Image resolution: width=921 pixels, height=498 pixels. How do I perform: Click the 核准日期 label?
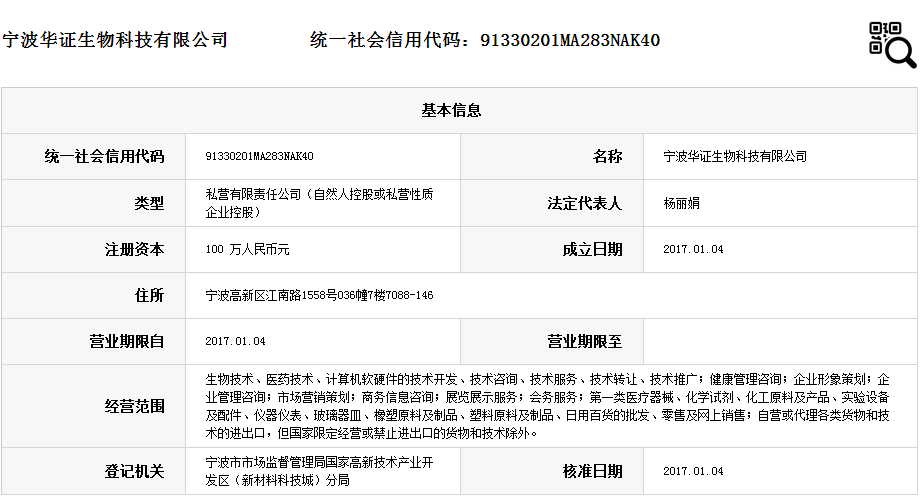592,472
